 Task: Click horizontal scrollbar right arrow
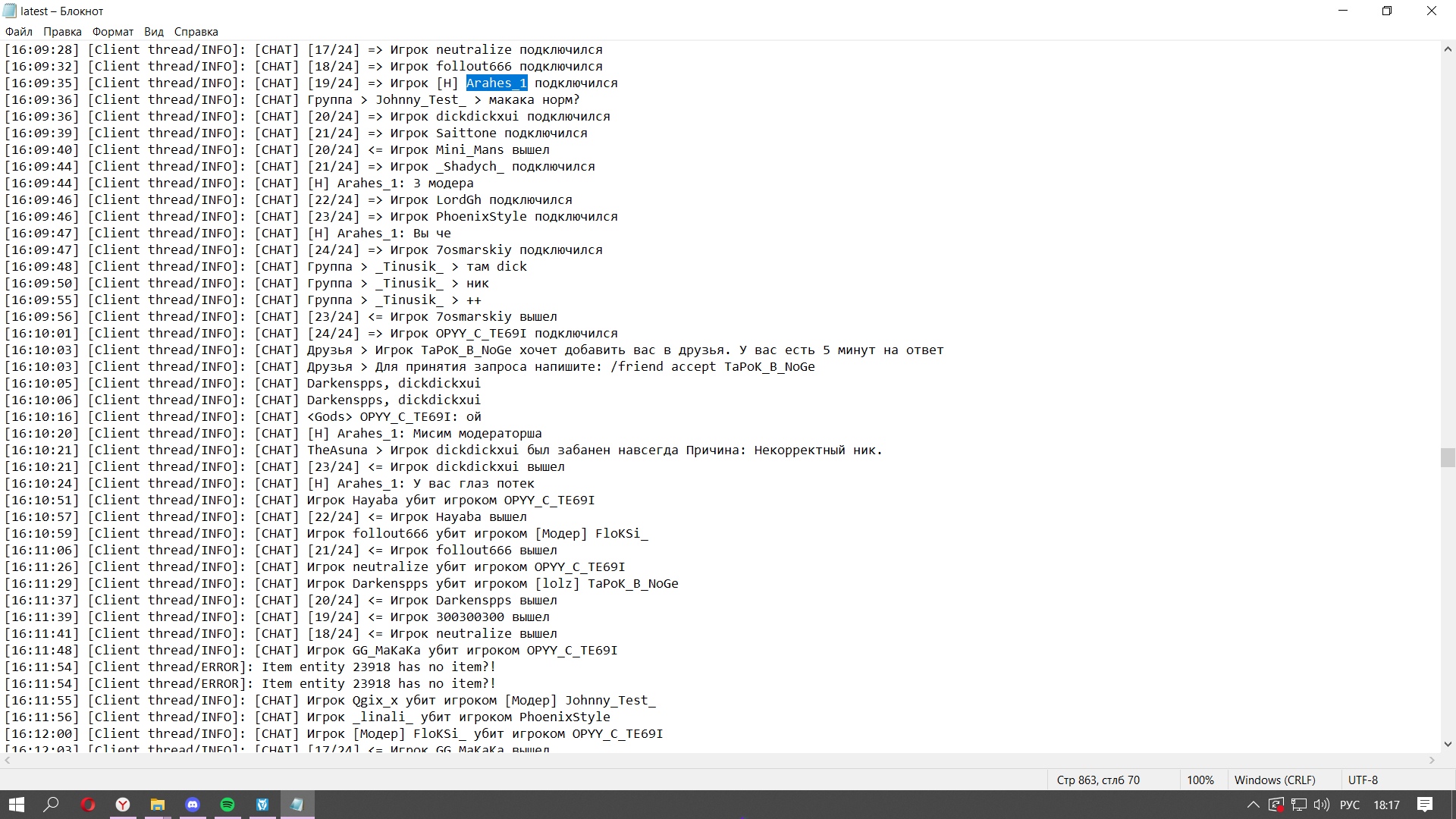(x=1432, y=760)
